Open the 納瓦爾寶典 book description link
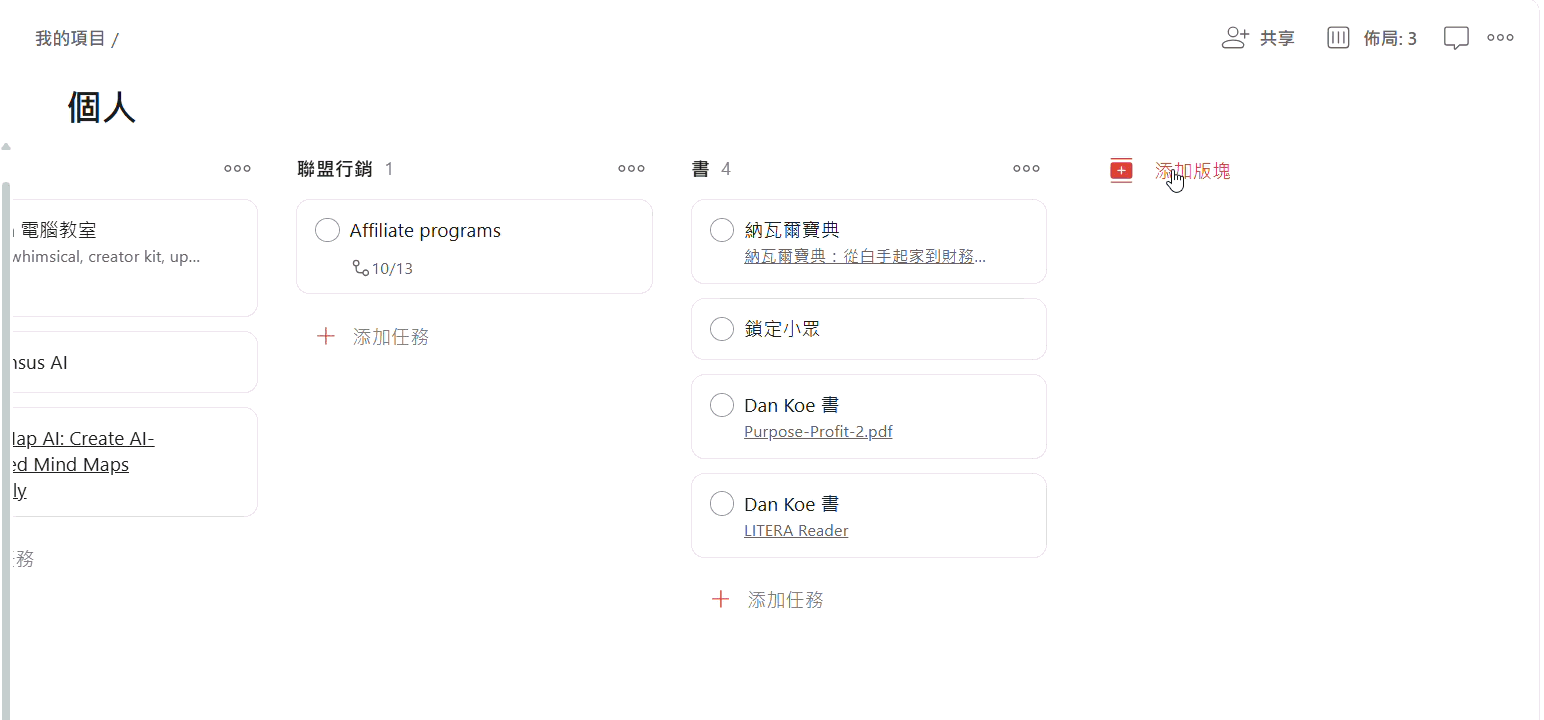The height and width of the screenshot is (720, 1544). tap(865, 256)
